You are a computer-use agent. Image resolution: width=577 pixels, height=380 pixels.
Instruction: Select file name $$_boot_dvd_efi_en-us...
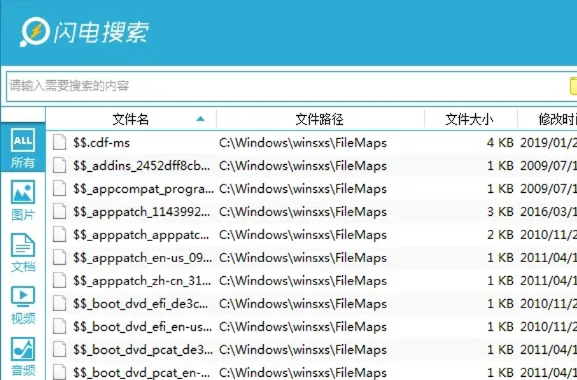(142, 327)
